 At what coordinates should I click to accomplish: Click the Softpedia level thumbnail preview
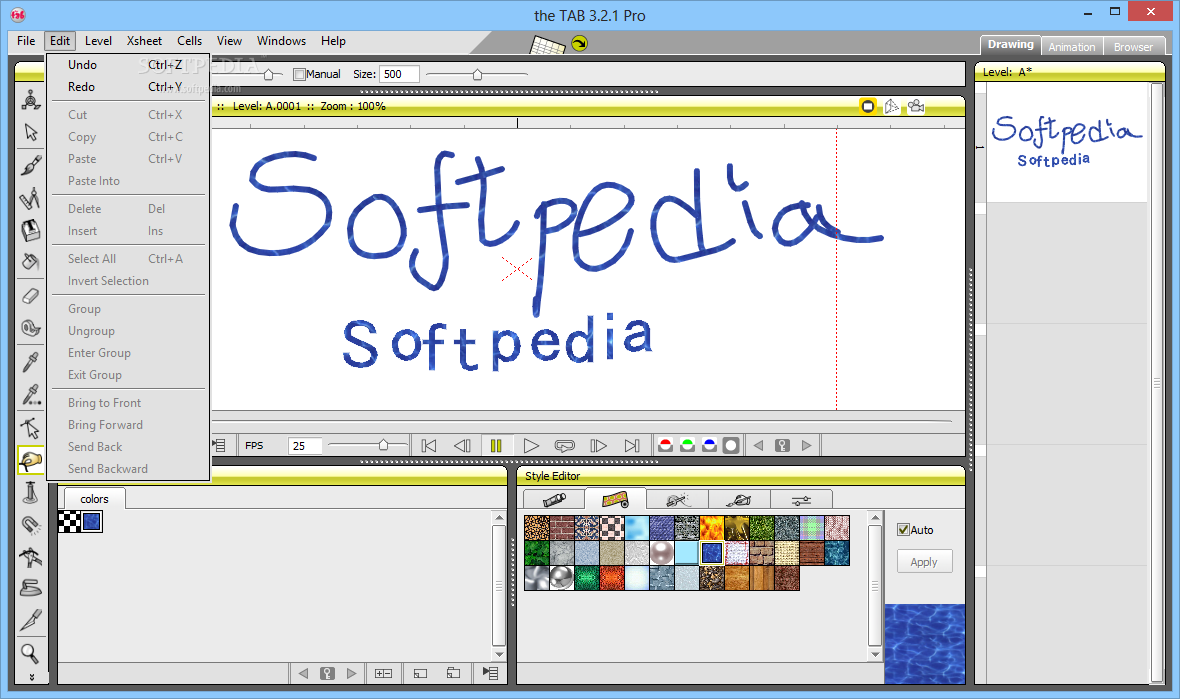coord(1066,142)
